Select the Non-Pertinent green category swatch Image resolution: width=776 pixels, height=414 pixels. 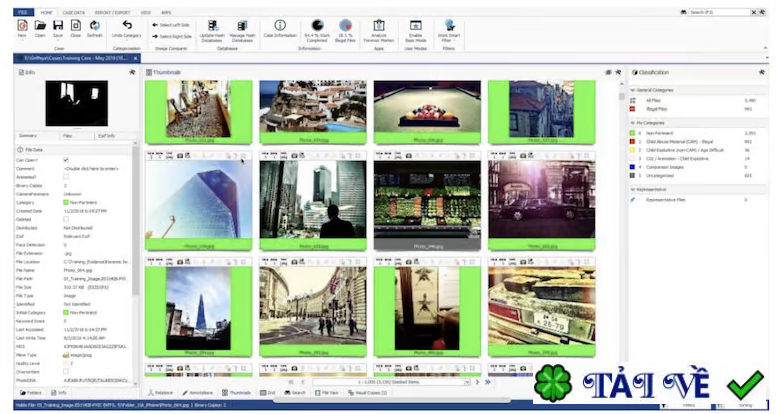coord(632,132)
